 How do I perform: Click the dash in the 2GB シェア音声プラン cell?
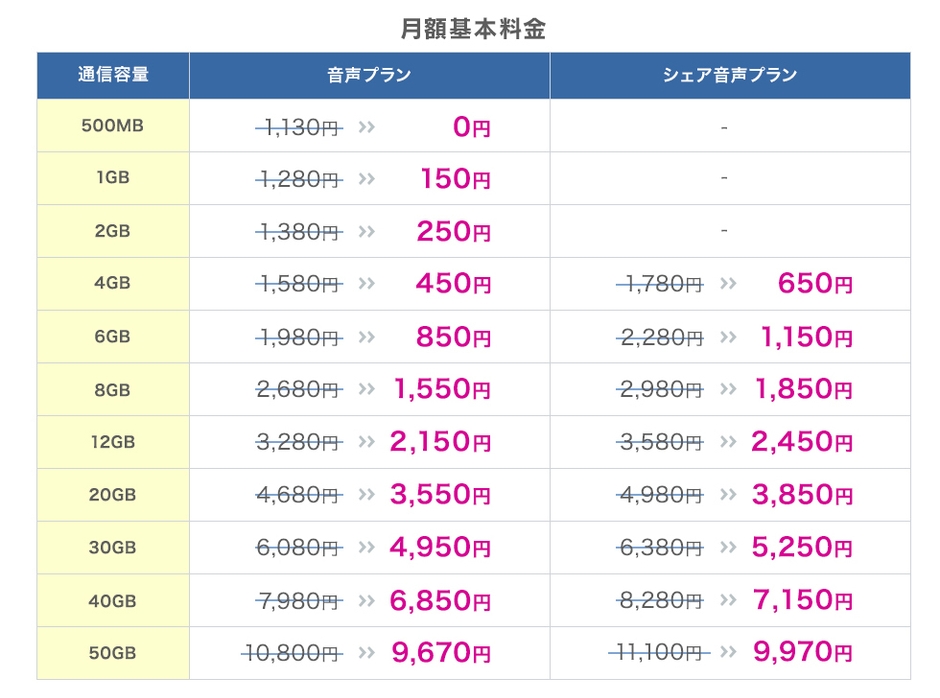tap(723, 231)
